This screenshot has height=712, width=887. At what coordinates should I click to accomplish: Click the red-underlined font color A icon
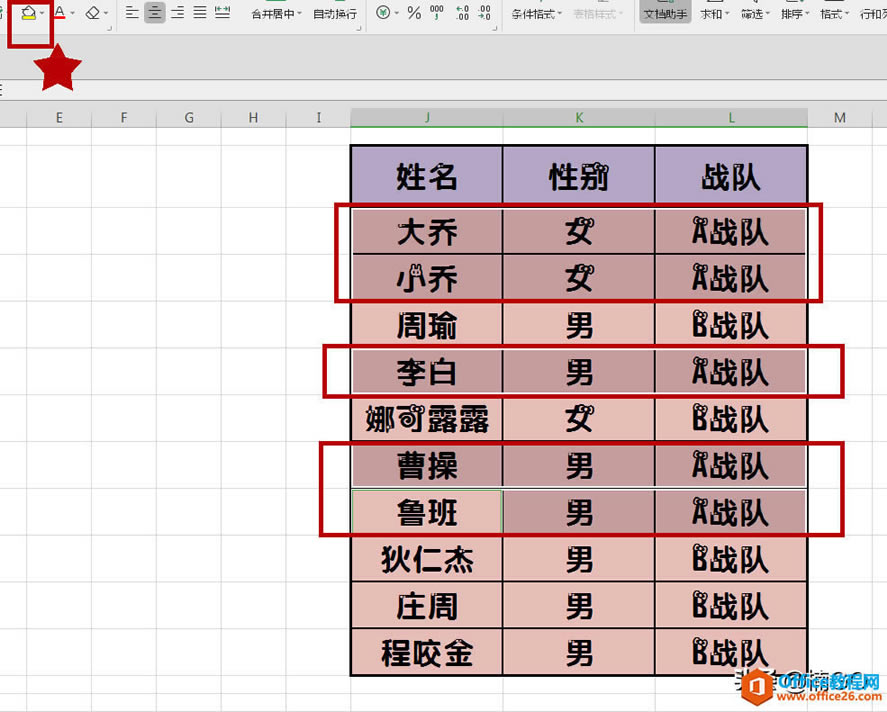59,12
